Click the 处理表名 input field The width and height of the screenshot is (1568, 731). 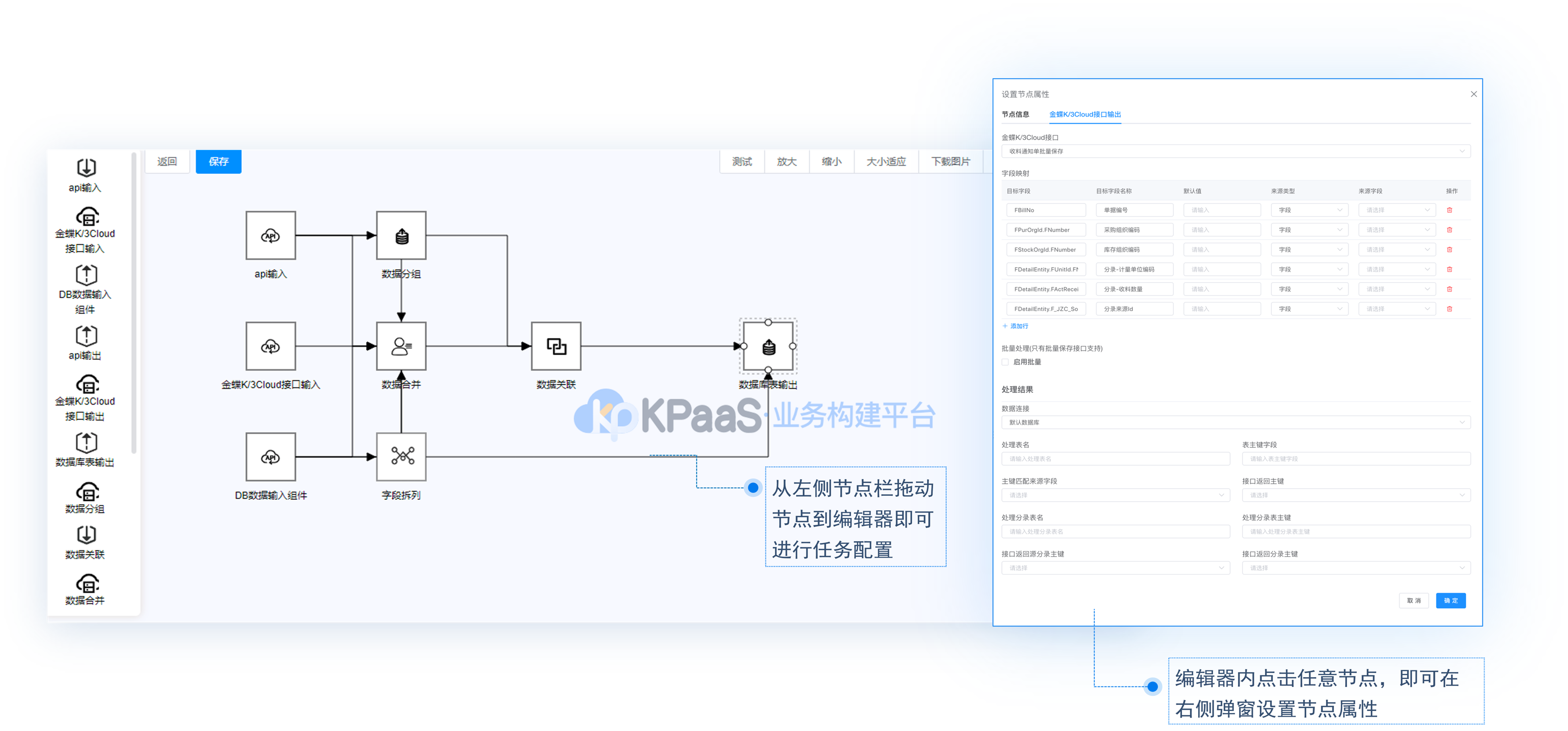point(1115,459)
